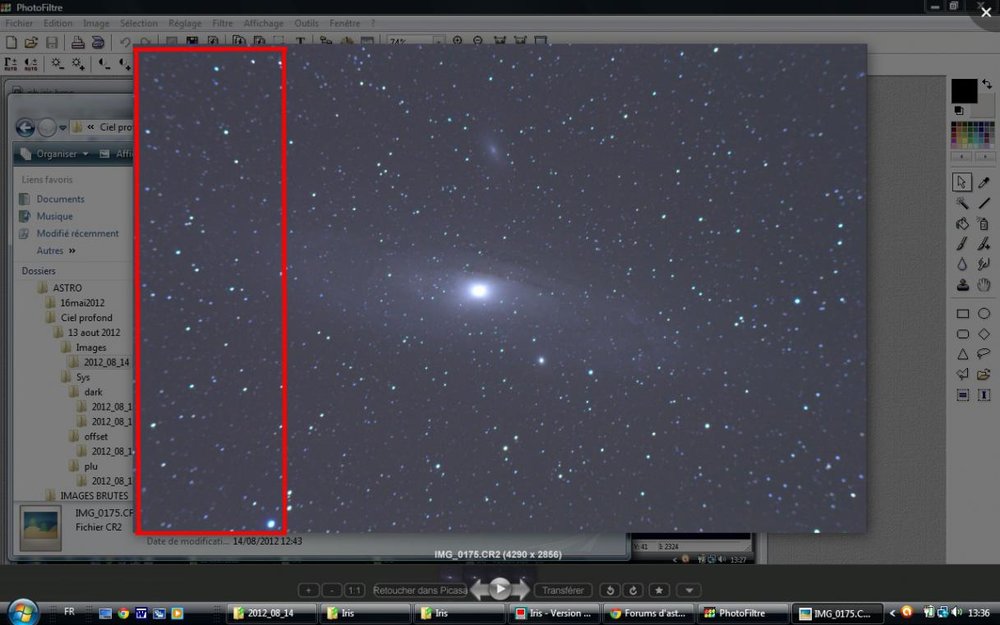This screenshot has width=1000, height=625.
Task: Open the viewer's down-arrow options dropdown
Action: pyautogui.click(x=689, y=591)
